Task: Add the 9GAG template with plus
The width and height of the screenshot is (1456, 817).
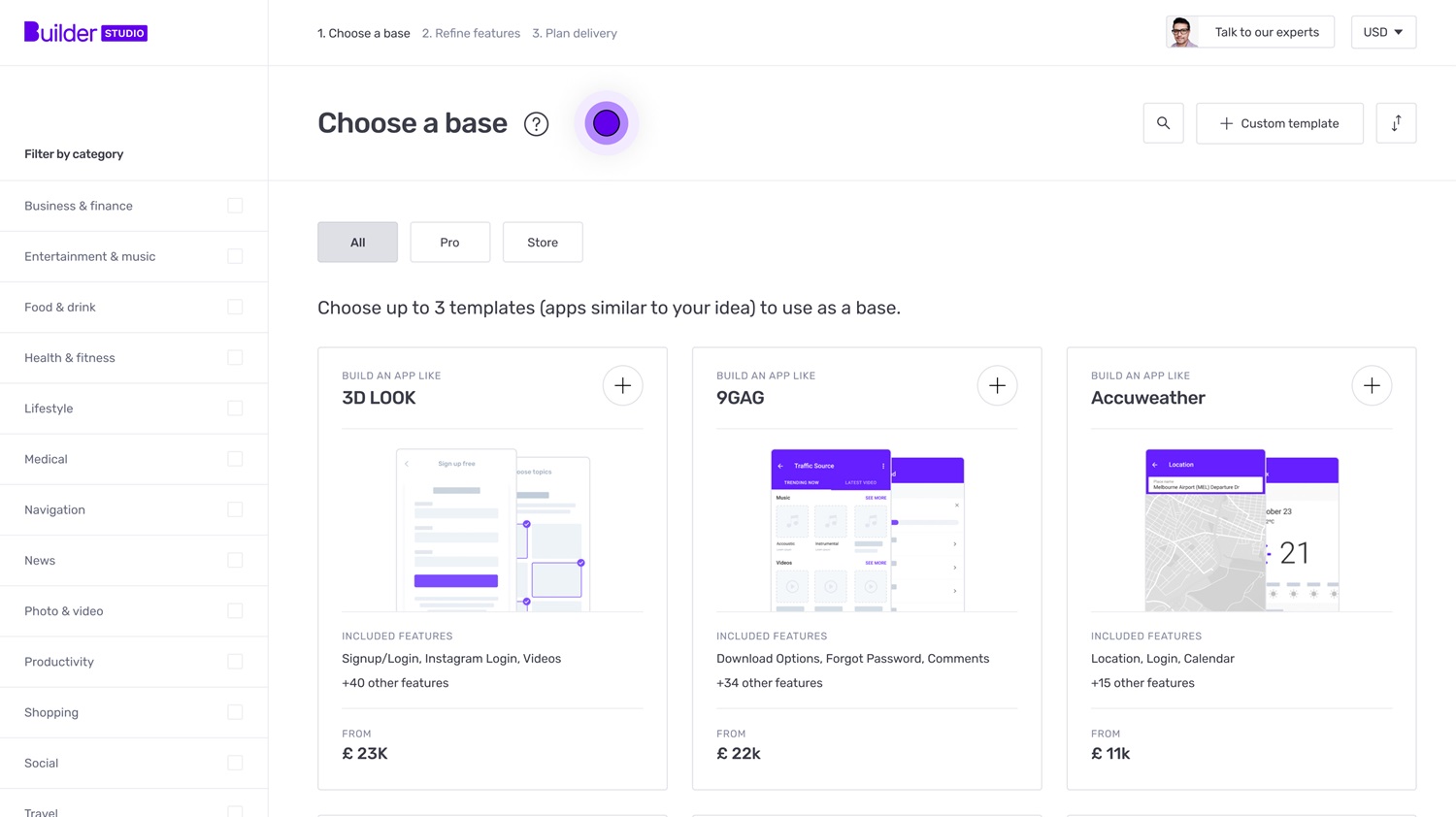Action: pyautogui.click(x=997, y=386)
